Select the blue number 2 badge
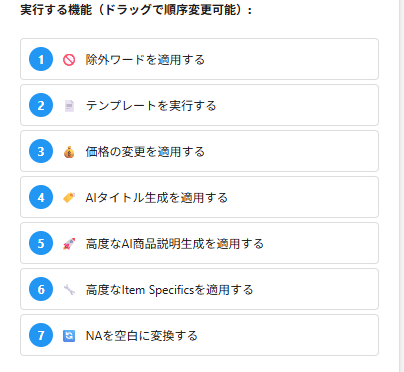Image resolution: width=404 pixels, height=372 pixels. point(41,105)
